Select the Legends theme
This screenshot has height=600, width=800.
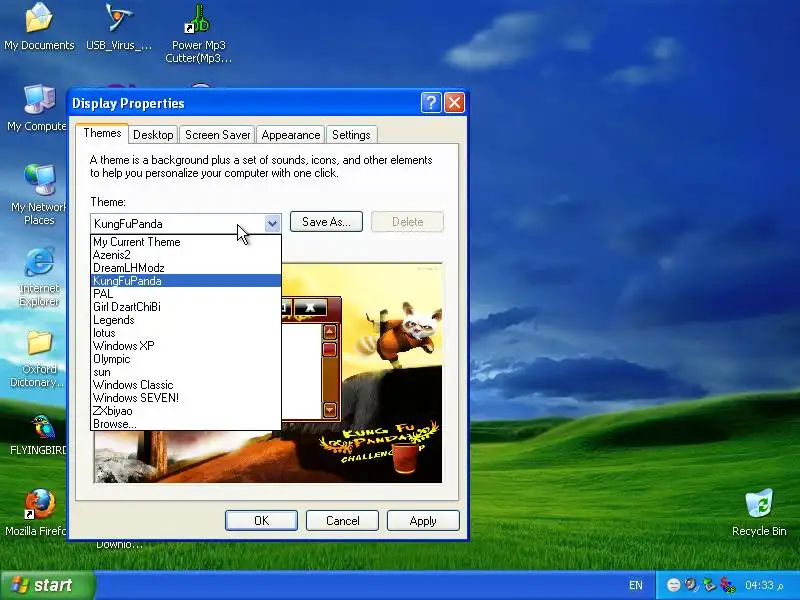coord(186,320)
